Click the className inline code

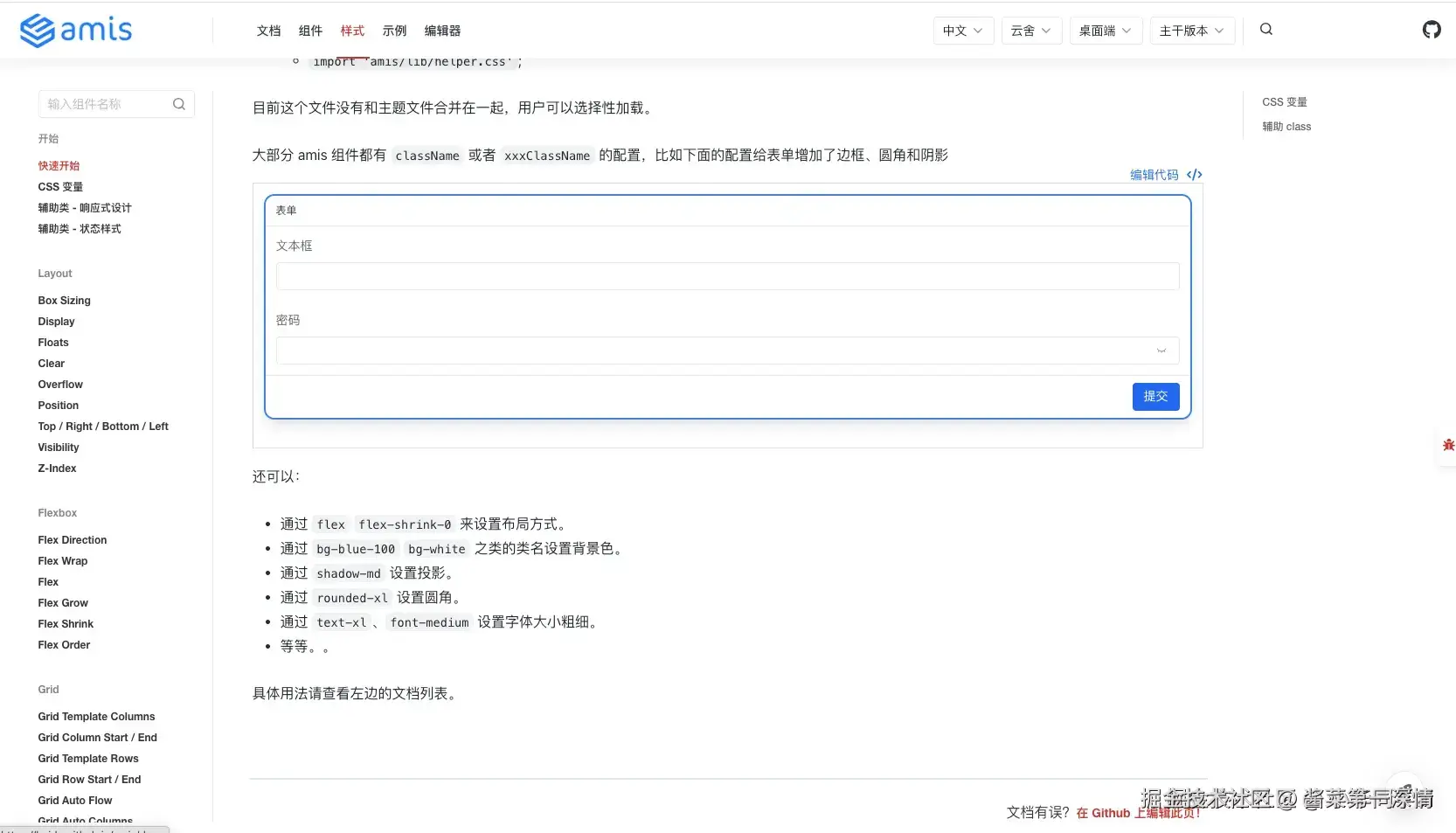pyautogui.click(x=427, y=156)
